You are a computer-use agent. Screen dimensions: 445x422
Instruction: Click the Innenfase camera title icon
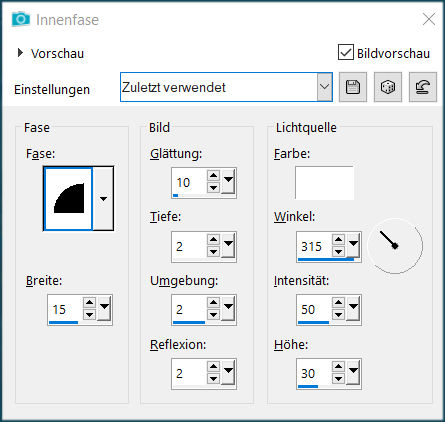tap(21, 19)
